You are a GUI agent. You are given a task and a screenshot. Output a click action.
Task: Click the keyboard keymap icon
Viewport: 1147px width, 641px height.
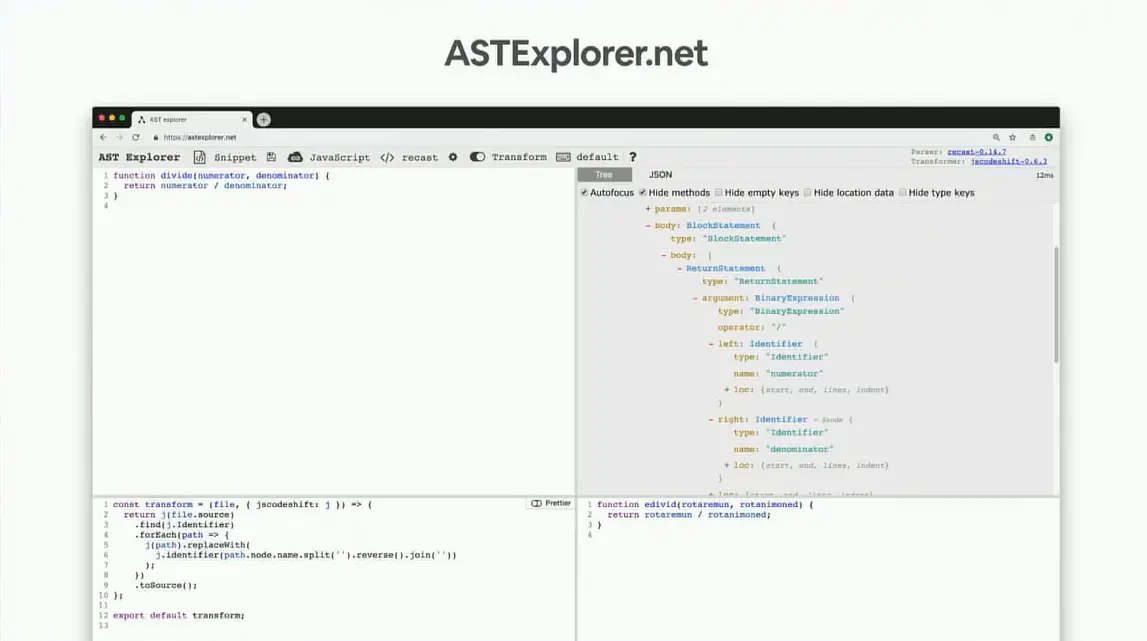tap(563, 157)
